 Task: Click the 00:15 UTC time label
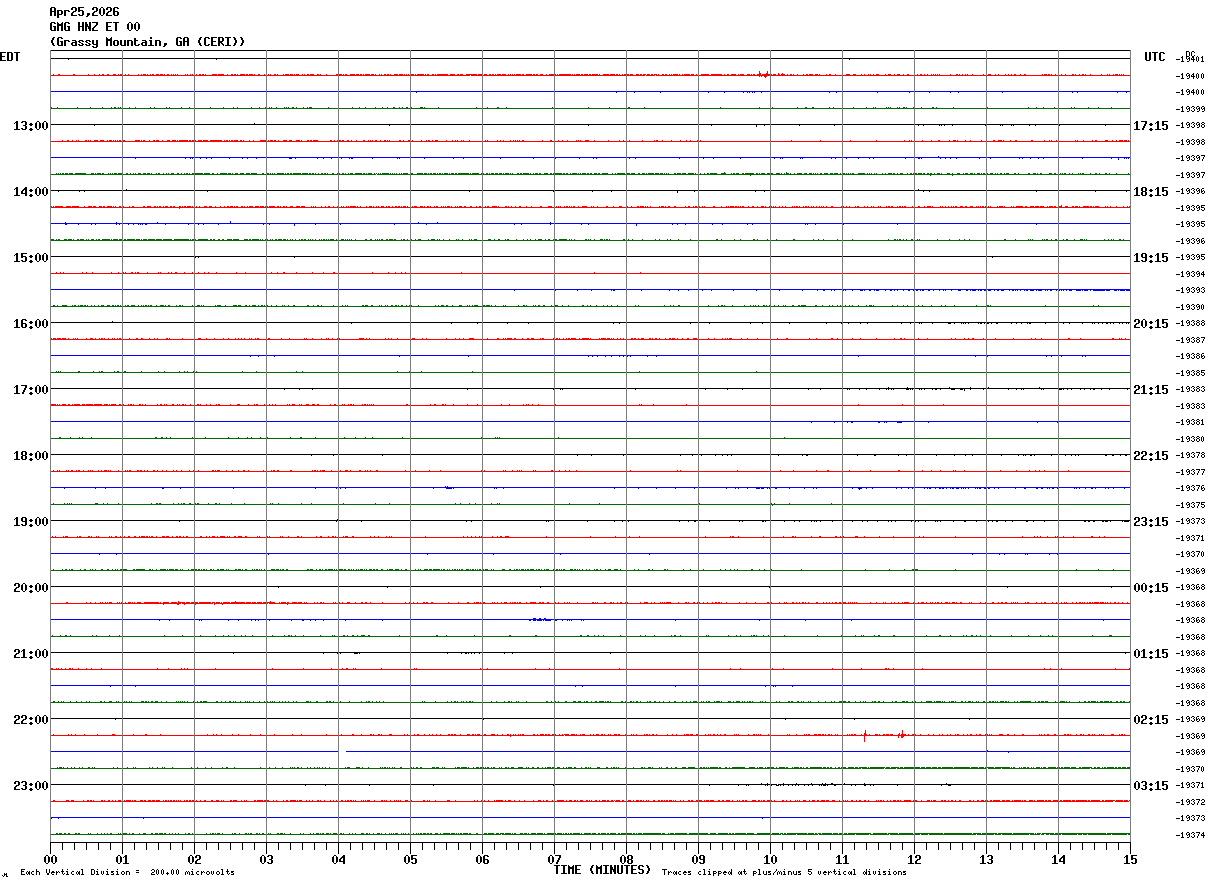coord(1151,587)
